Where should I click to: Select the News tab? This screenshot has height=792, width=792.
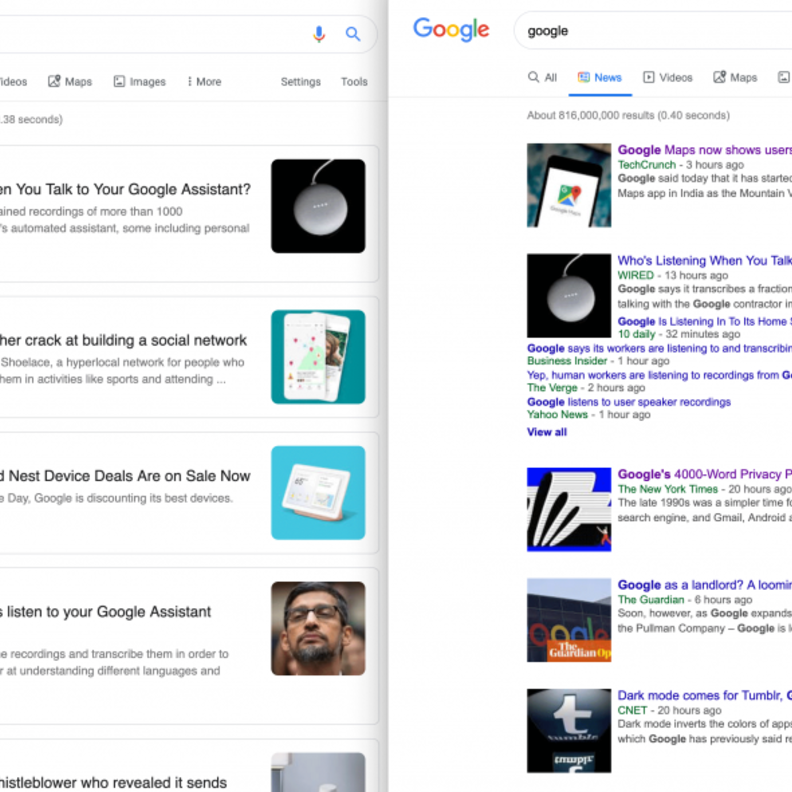point(599,78)
